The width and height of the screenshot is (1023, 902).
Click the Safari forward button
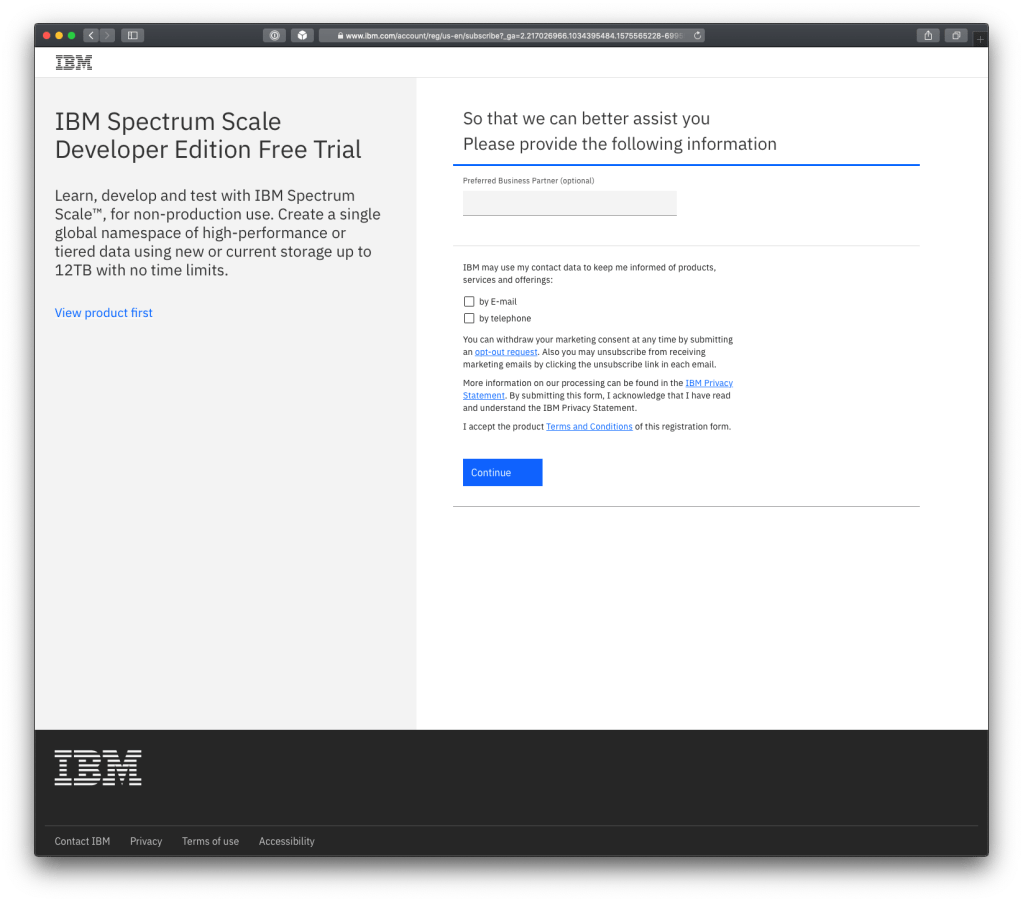(x=107, y=36)
